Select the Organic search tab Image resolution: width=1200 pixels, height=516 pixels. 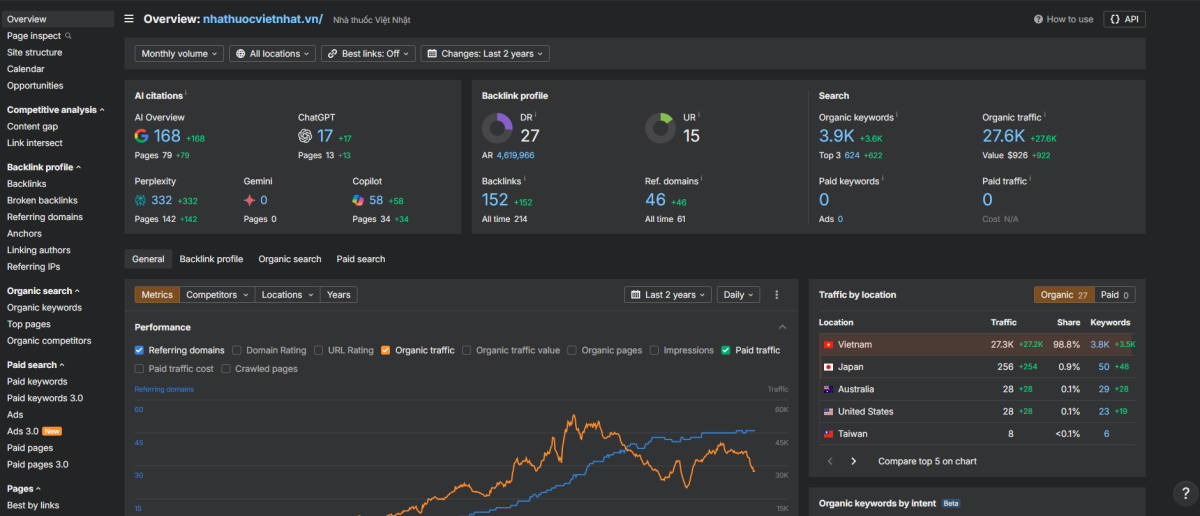coord(290,259)
